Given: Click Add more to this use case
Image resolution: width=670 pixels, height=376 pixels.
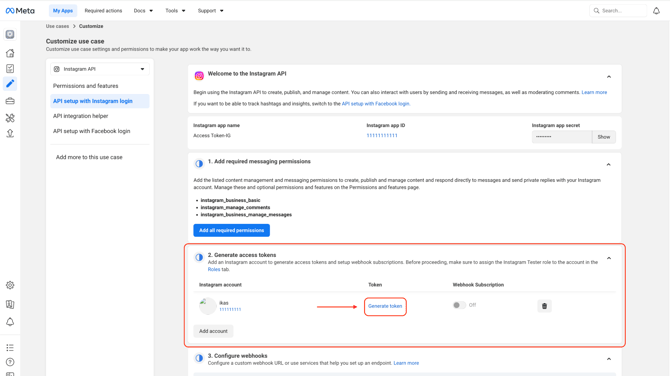Looking at the screenshot, I should (89, 157).
